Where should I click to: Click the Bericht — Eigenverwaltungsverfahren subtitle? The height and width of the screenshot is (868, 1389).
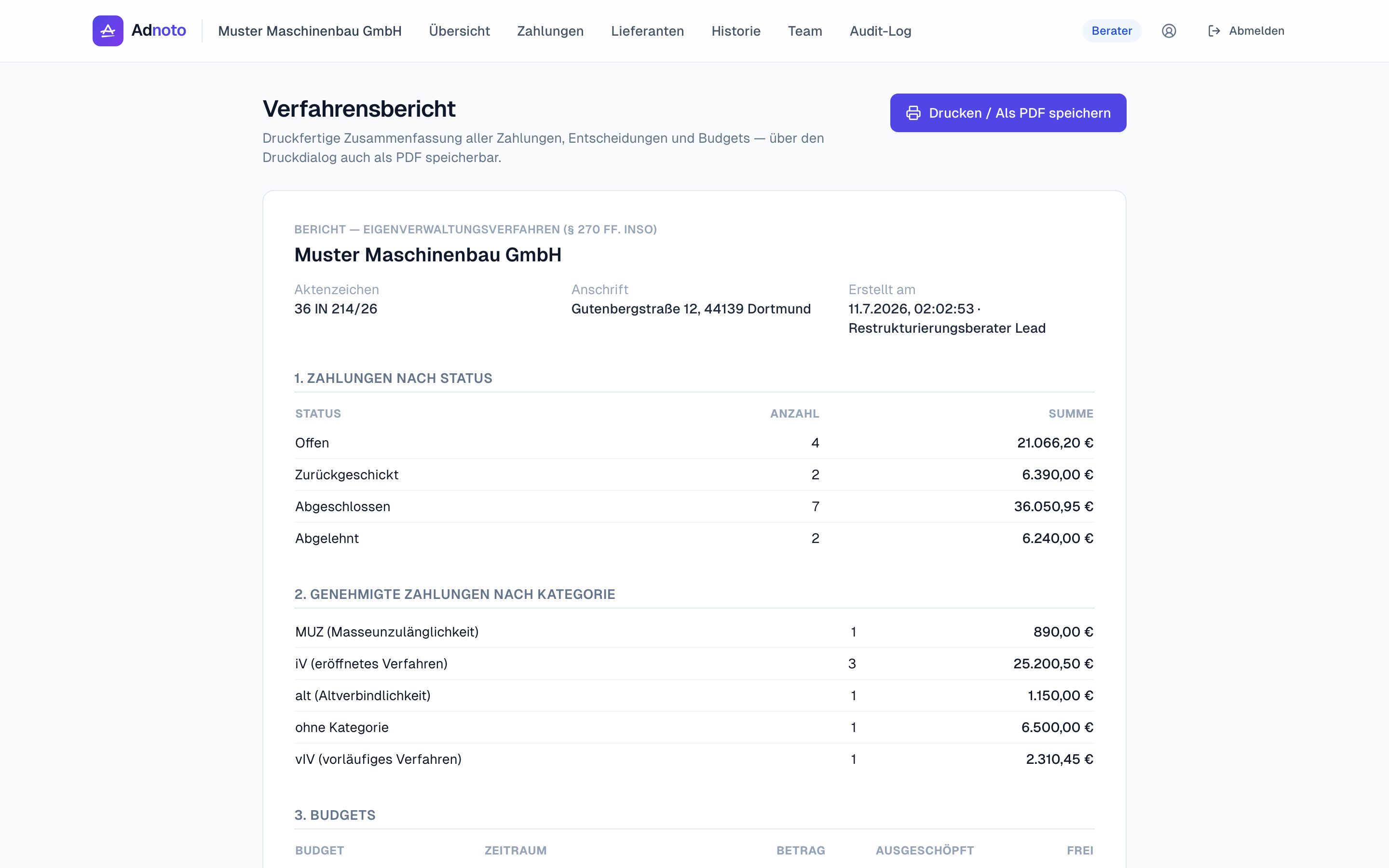[x=475, y=230]
